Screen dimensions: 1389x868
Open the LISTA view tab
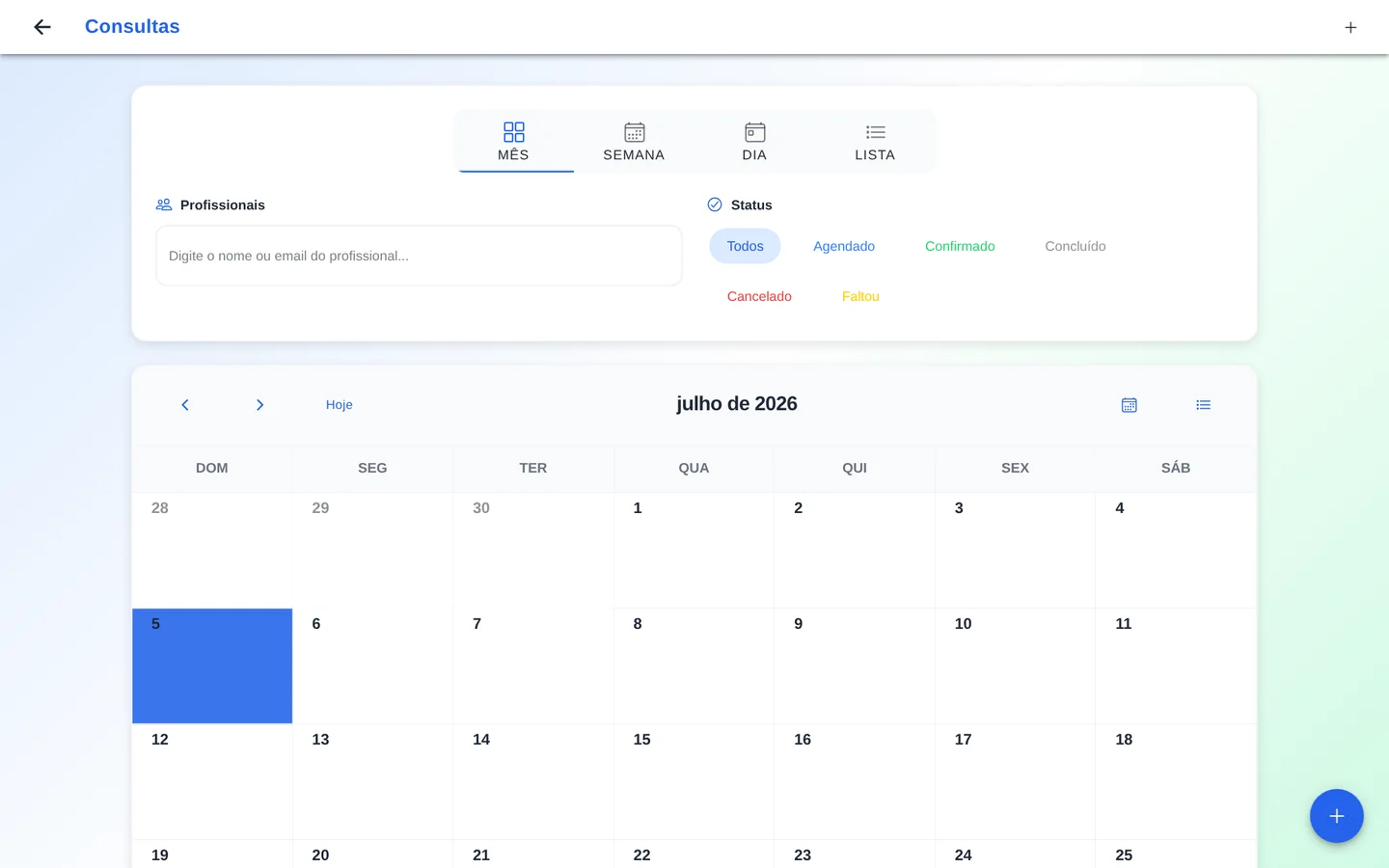point(875,142)
